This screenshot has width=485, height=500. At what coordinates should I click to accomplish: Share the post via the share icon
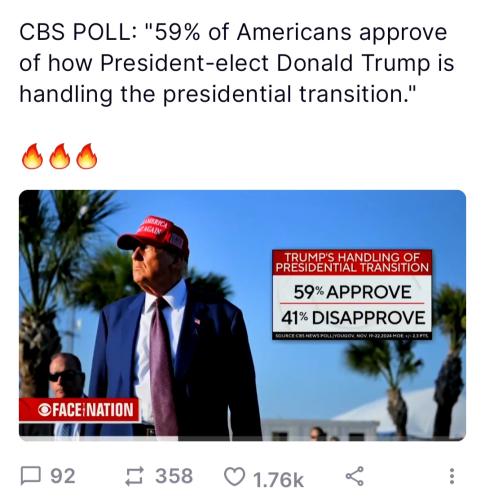click(x=354, y=476)
